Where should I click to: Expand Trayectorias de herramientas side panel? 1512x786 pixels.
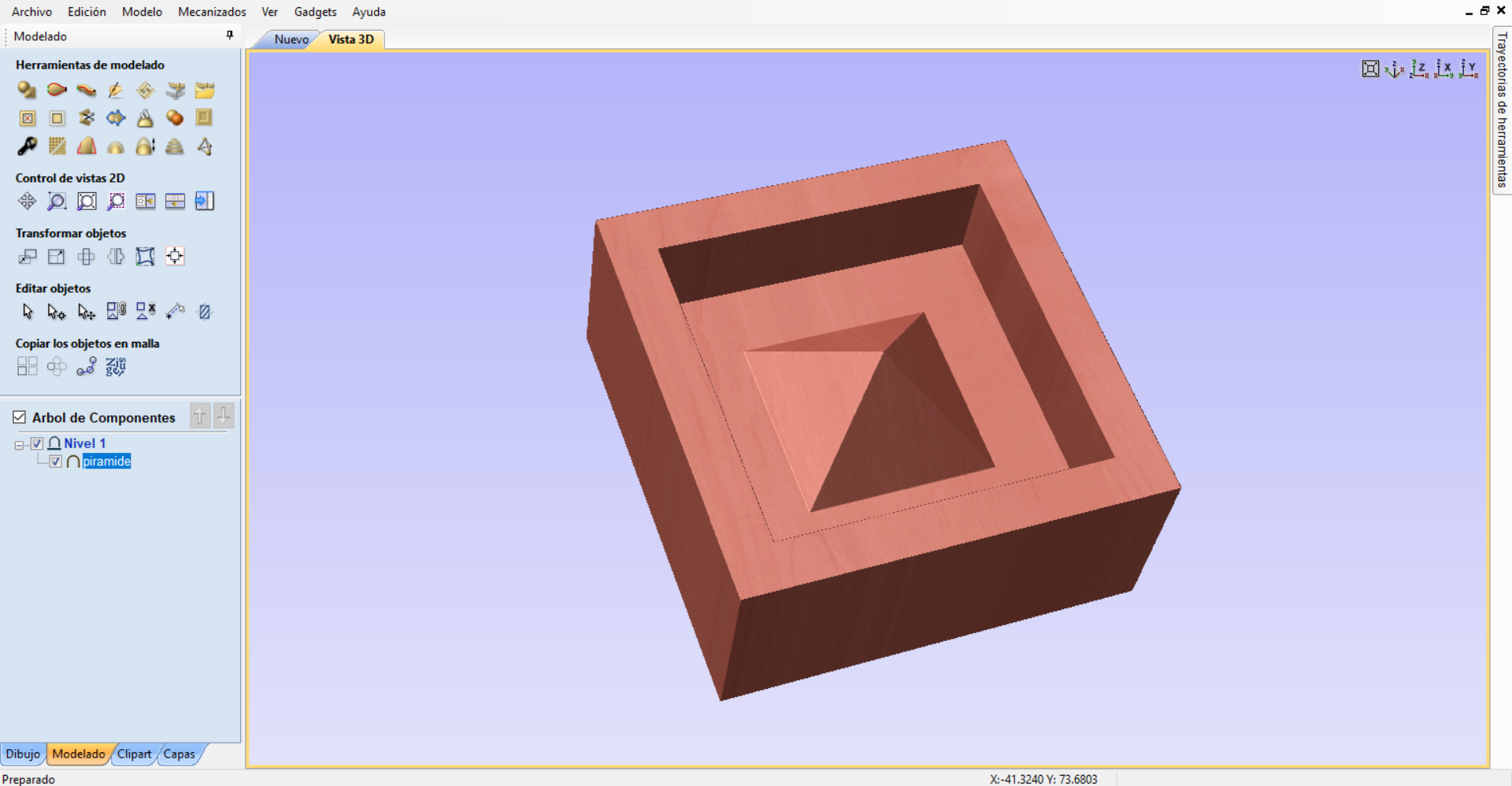(x=1502, y=109)
